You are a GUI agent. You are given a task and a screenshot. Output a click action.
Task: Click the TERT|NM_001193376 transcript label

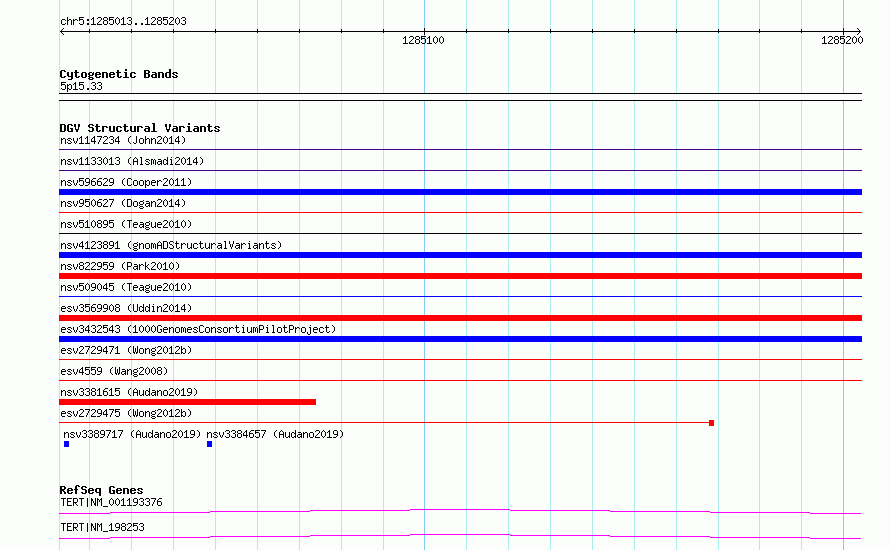point(111,502)
